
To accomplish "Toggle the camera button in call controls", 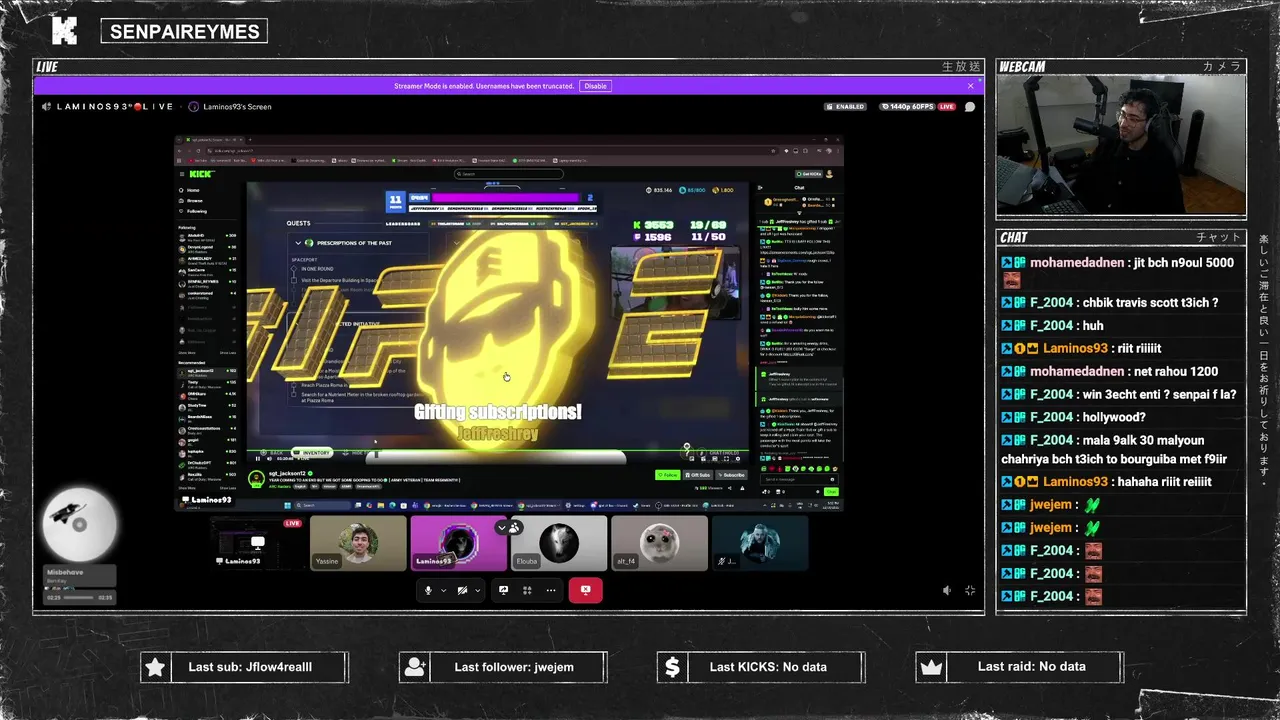I will [x=462, y=590].
